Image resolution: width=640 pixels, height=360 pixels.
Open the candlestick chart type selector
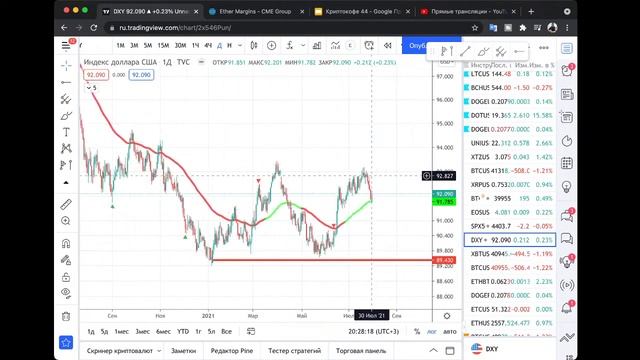tap(254, 45)
